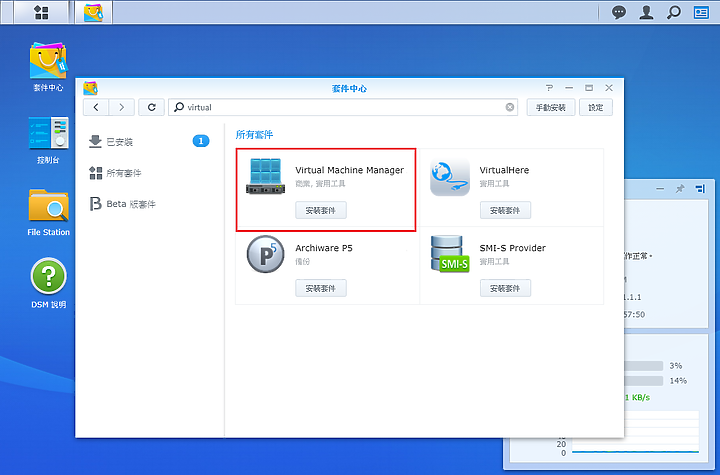Screen dimensions: 720x475
Task: Open the taskbar search magnifier
Action: (674, 12)
